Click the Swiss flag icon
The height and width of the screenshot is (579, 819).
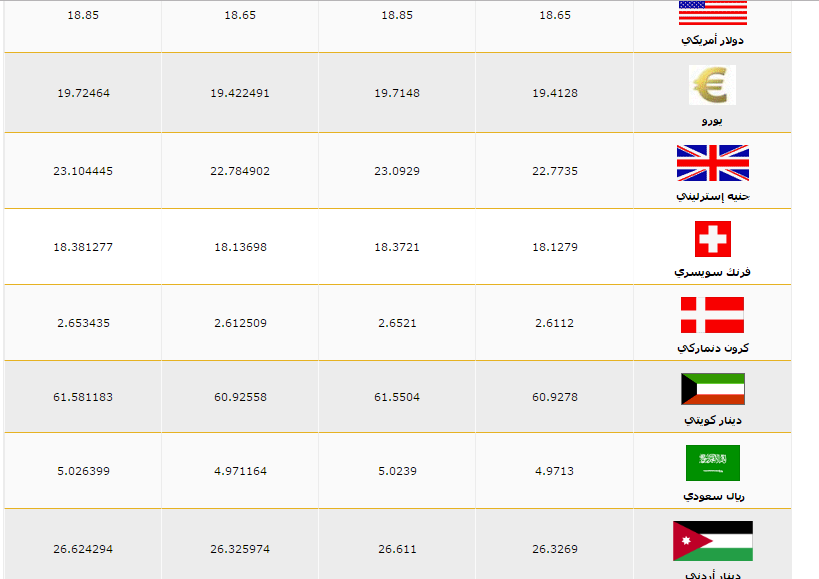tap(712, 239)
